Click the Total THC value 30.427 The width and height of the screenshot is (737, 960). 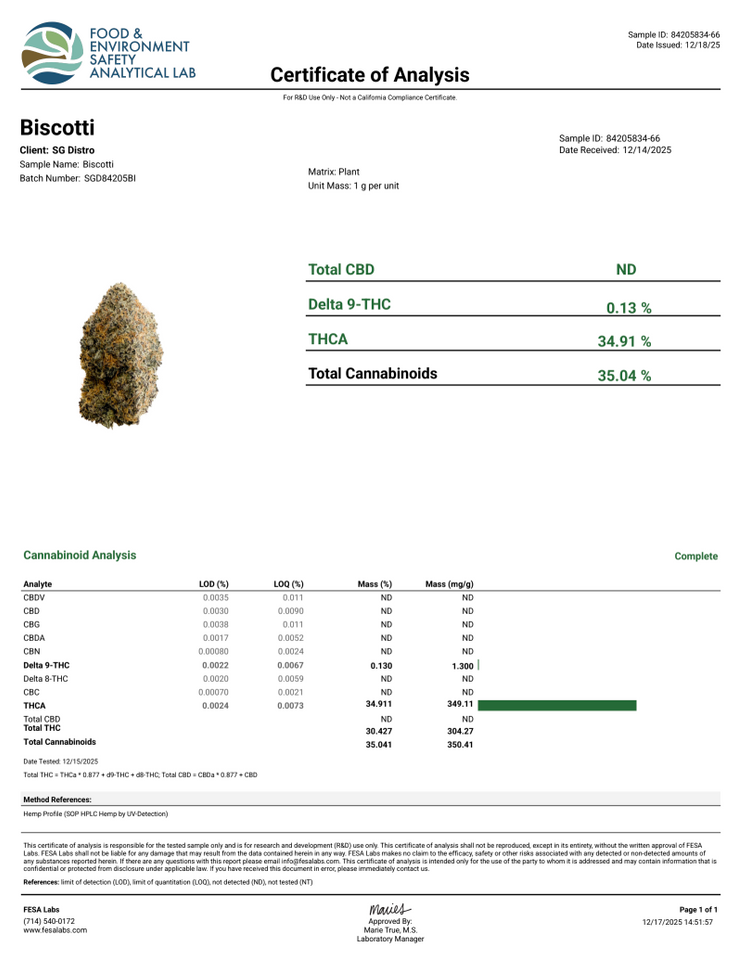[x=379, y=731]
